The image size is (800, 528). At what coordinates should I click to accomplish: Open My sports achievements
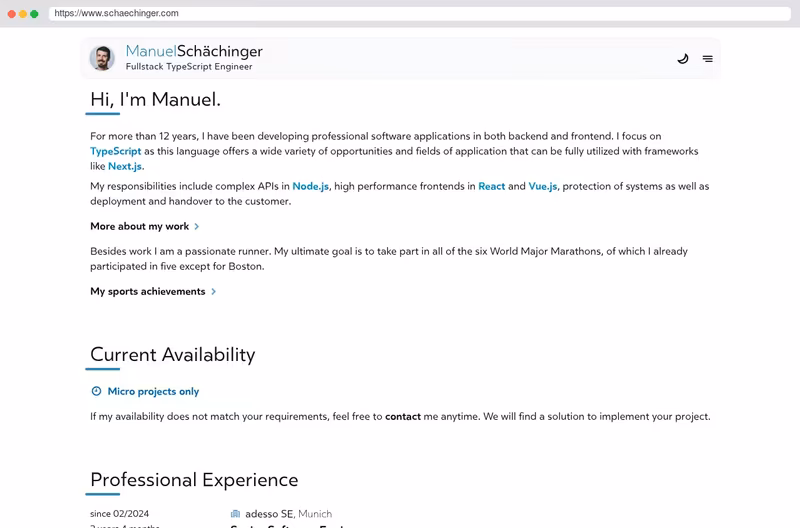tap(147, 291)
